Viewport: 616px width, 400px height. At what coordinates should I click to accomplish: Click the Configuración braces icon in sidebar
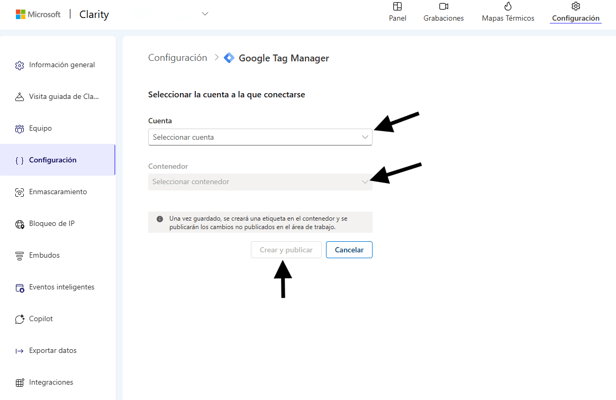click(x=19, y=160)
